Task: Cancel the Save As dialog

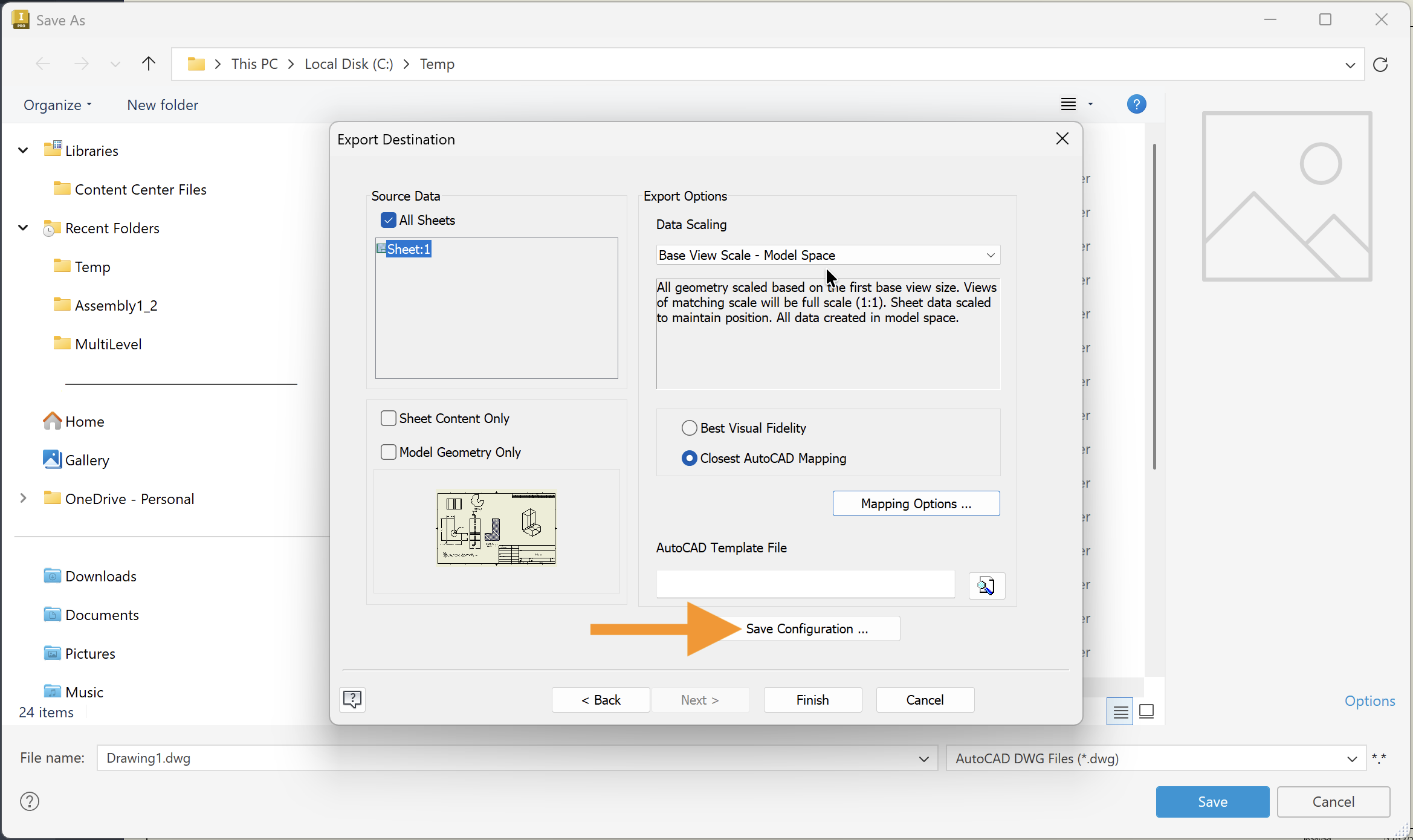Action: (x=1333, y=801)
